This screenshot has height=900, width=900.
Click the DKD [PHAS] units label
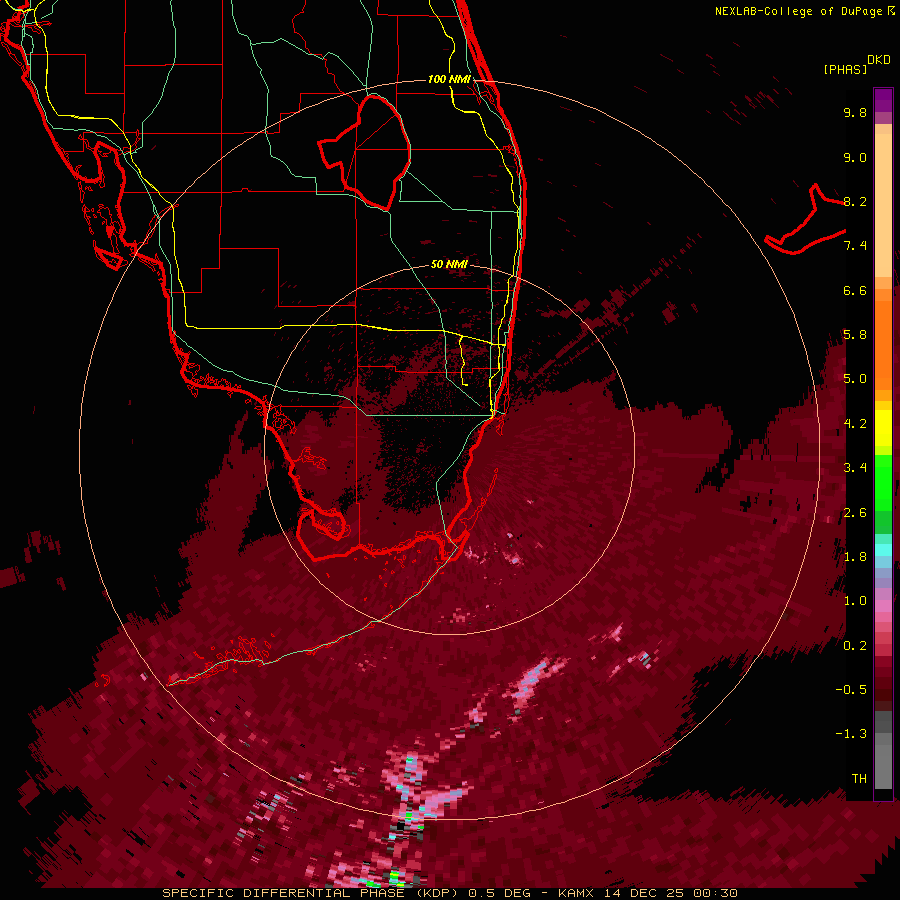click(x=856, y=64)
